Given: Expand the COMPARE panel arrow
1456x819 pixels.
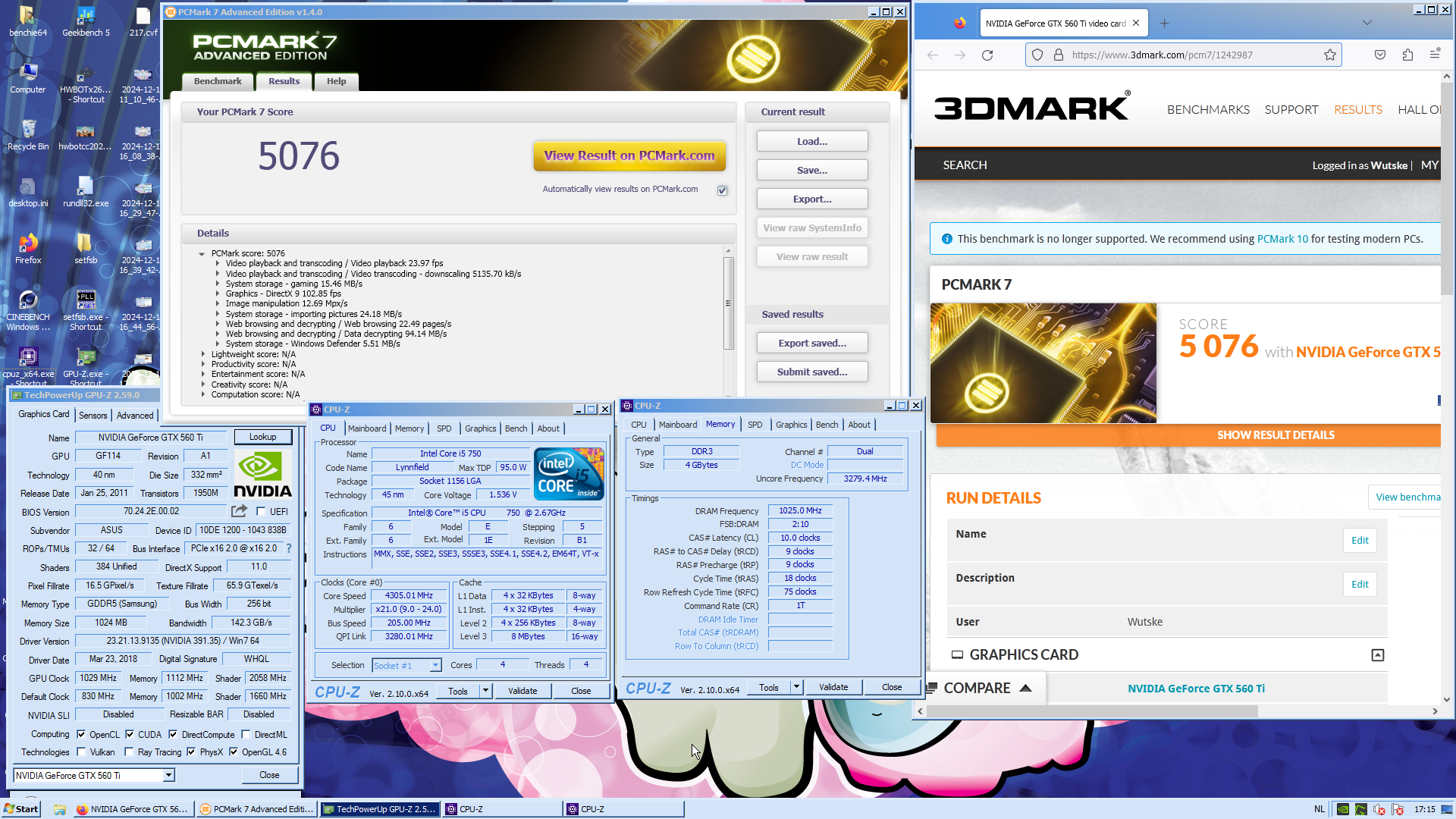Looking at the screenshot, I should coord(1025,688).
